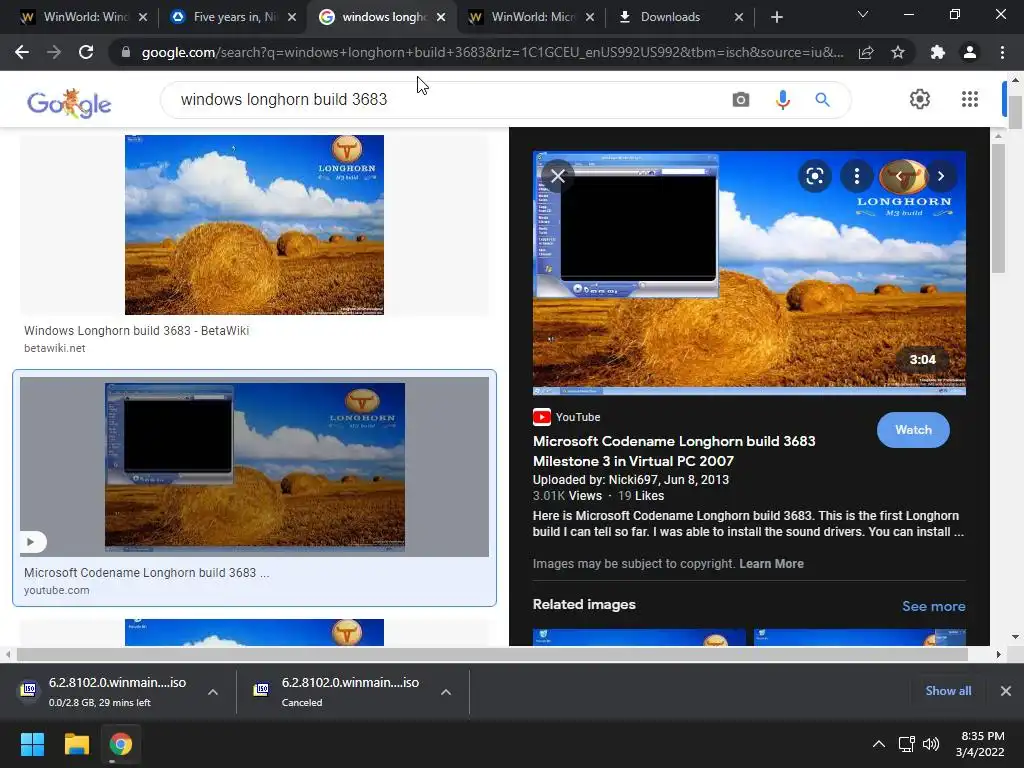Screen dimensions: 1024x768
Task: Open options for the downloading ISO file
Action: pyautogui.click(x=213, y=692)
